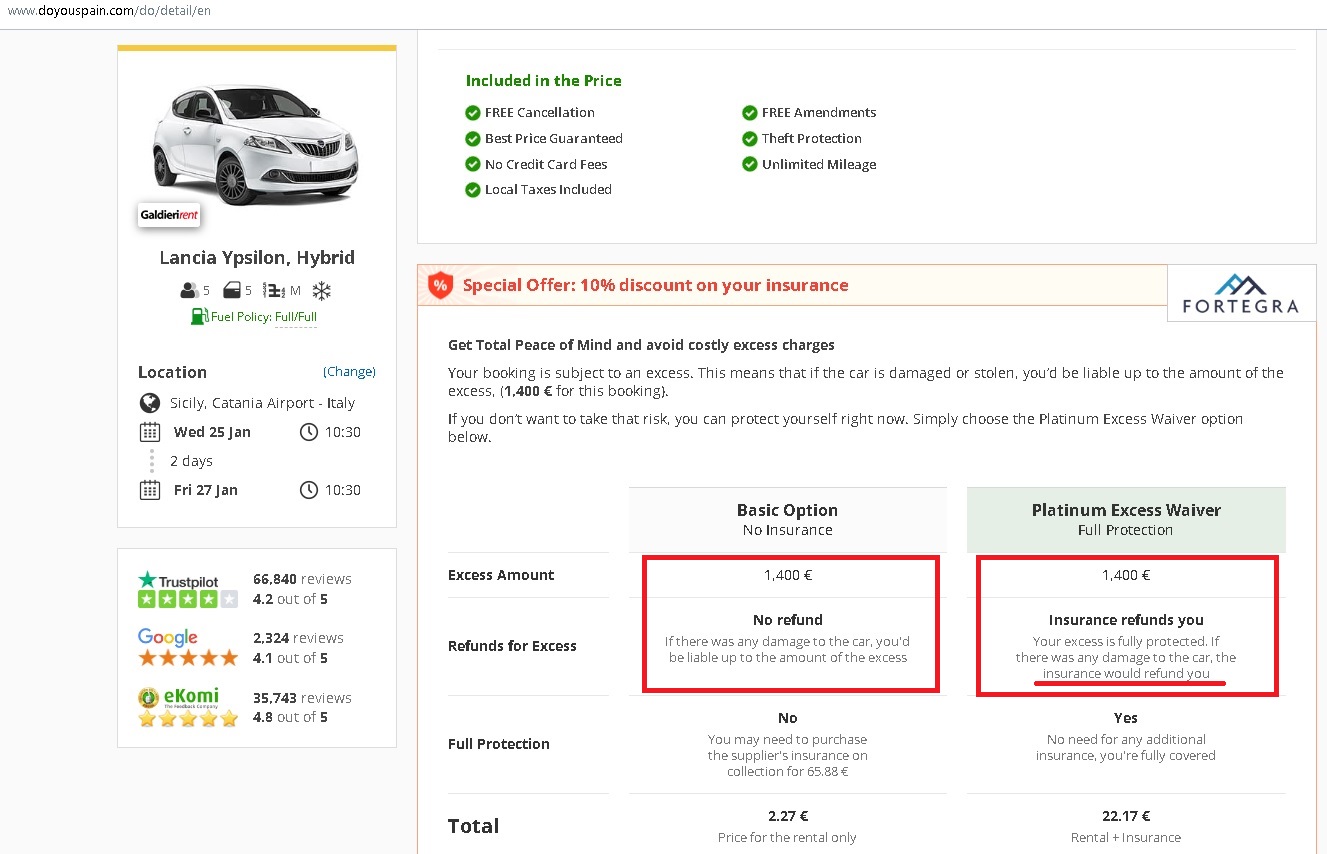Click the green check beside FREE Amendments
1327x854 pixels.
[750, 113]
